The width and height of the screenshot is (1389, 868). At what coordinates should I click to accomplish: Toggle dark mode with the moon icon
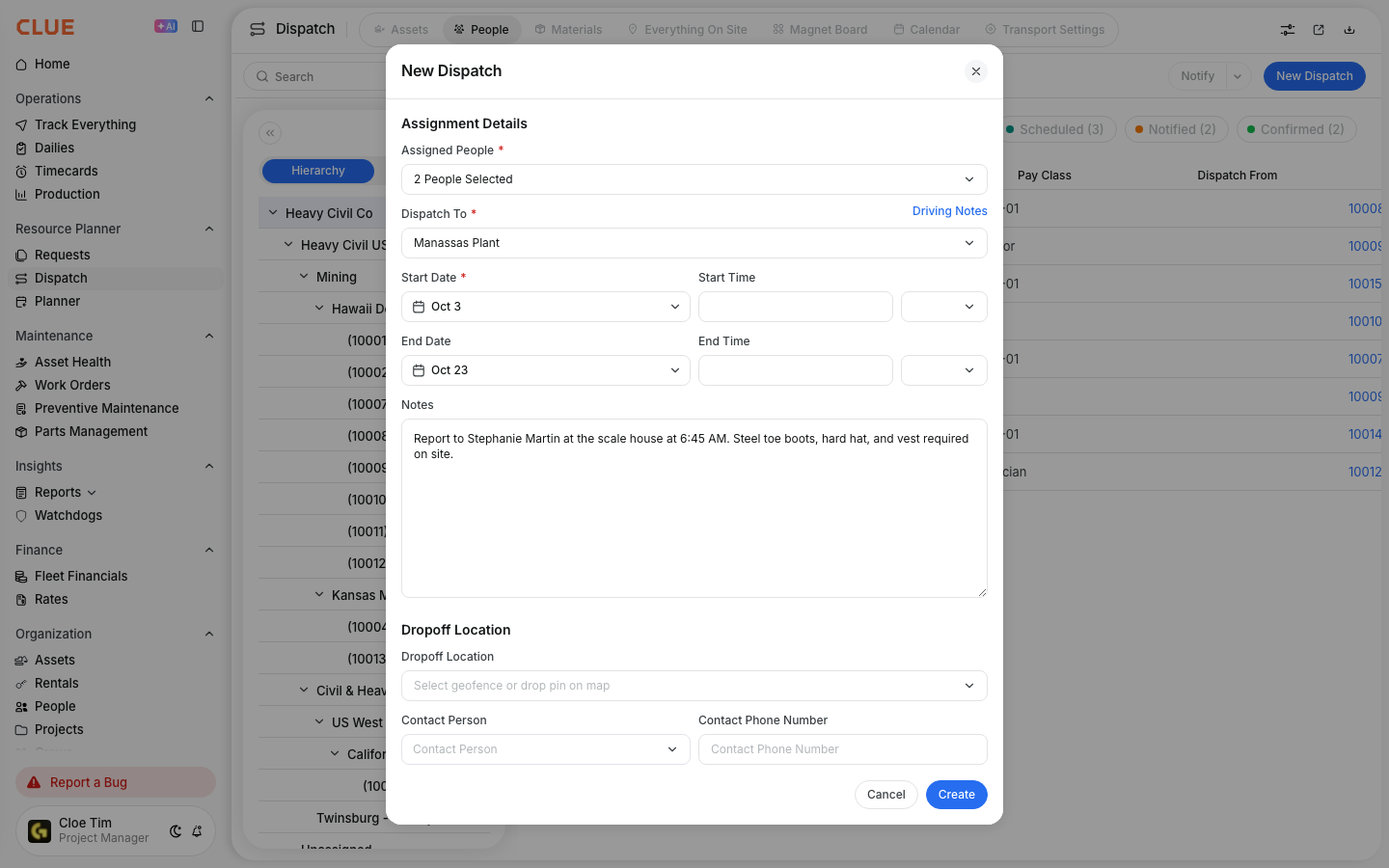[x=176, y=831]
